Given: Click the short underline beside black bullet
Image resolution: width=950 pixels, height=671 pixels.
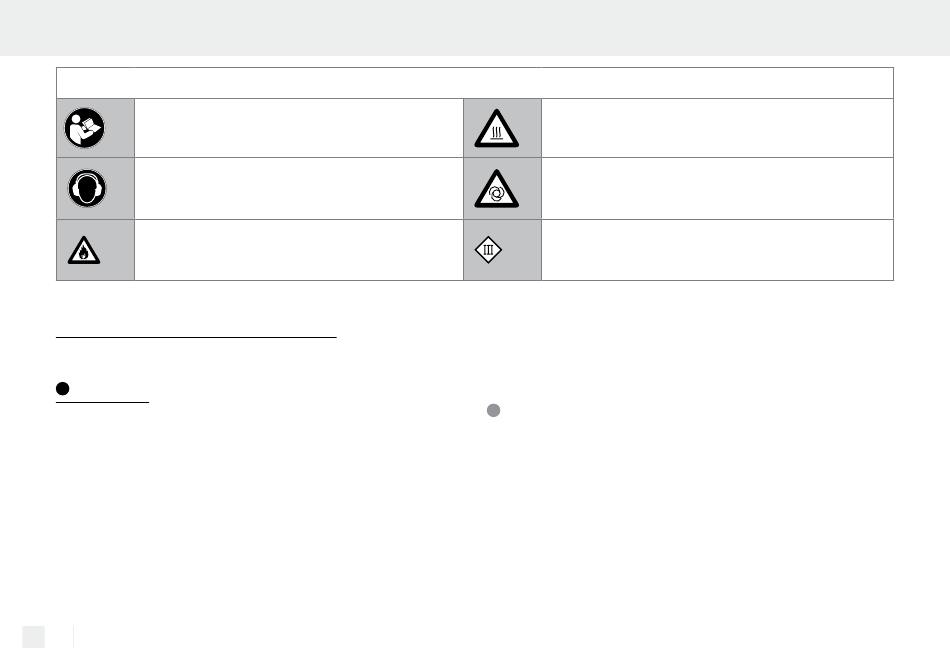Looking at the screenshot, I should (x=102, y=402).
